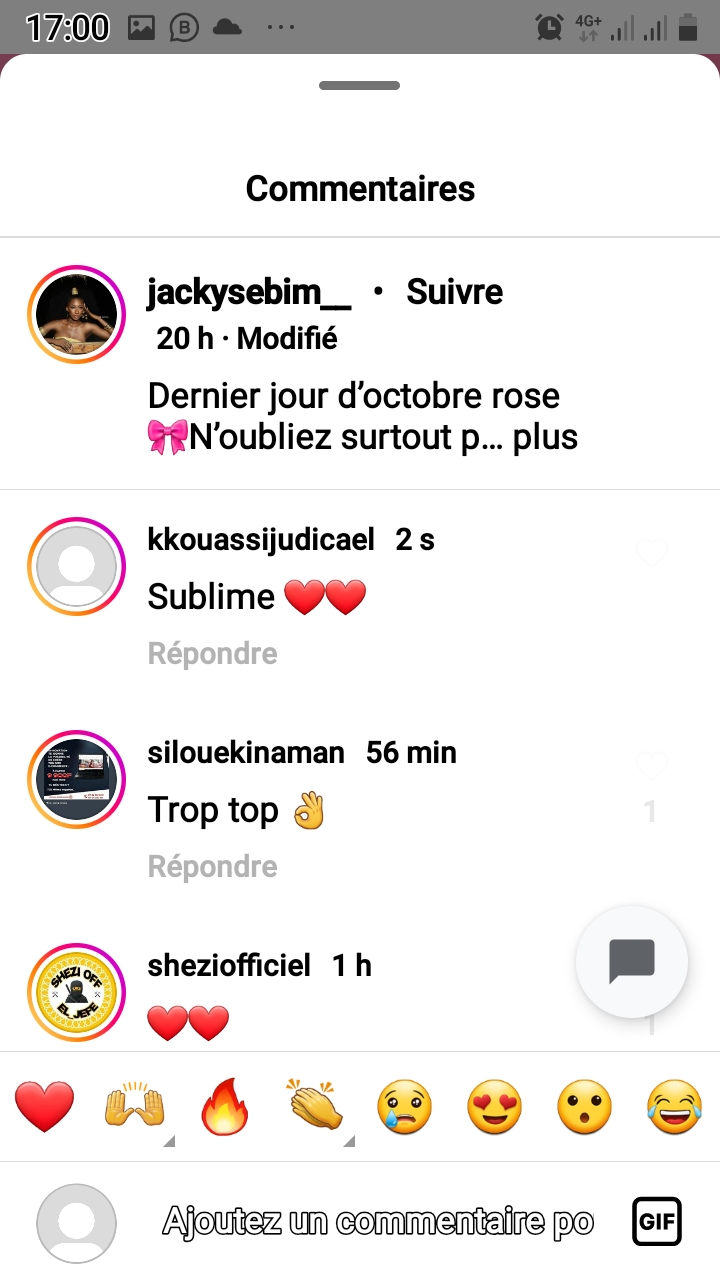The height and width of the screenshot is (1280, 720).
Task: Tap the floating chat bubble button
Action: 632,962
